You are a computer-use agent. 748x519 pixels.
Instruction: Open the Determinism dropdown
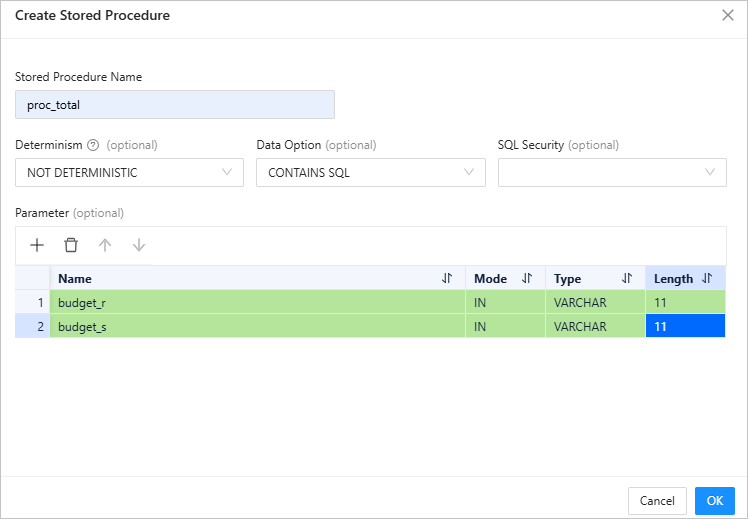click(129, 172)
